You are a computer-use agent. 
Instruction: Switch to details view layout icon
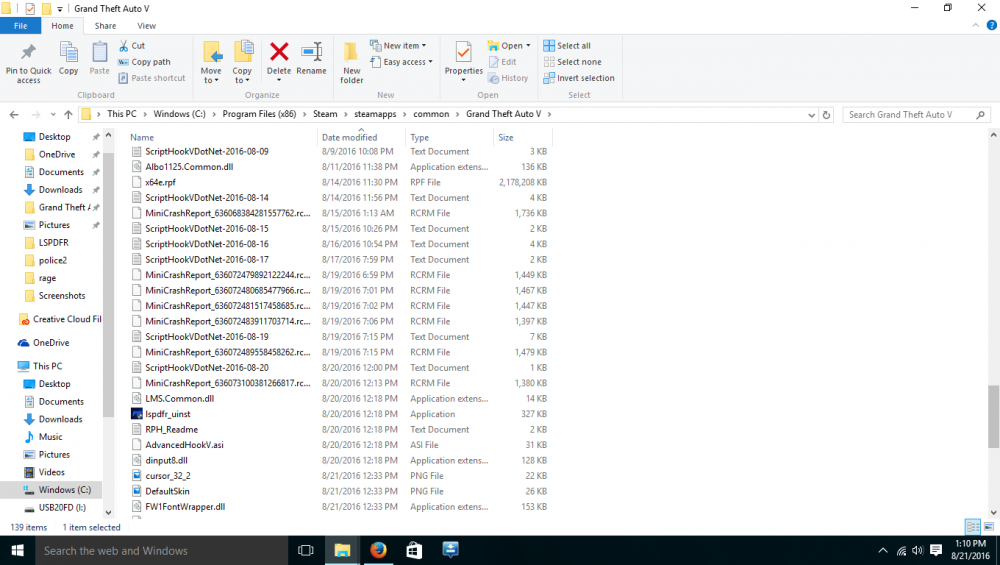(972, 527)
